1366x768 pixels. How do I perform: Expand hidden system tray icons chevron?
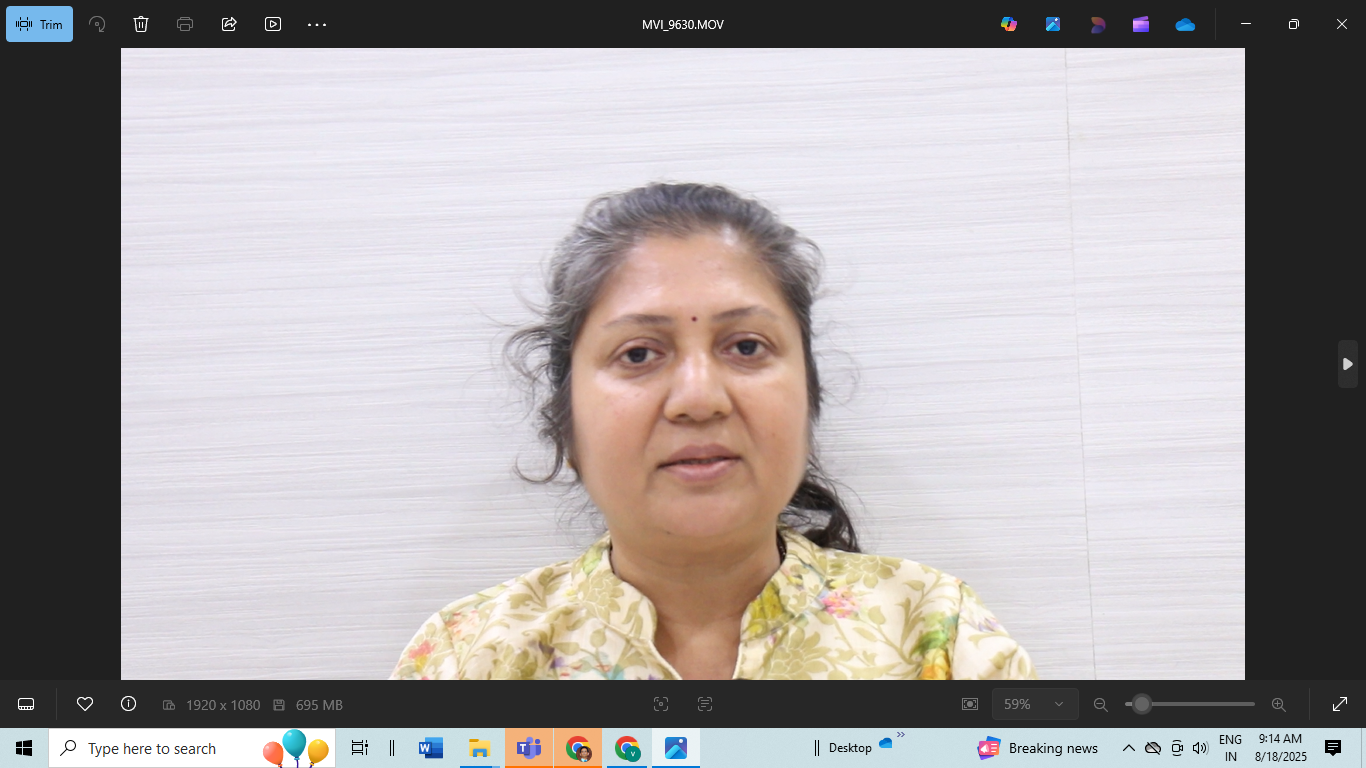[1128, 748]
